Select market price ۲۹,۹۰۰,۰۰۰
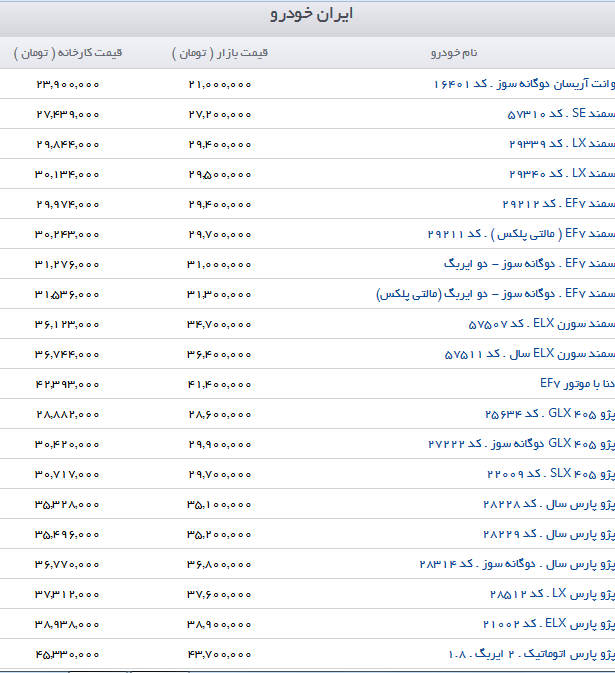 [x=220, y=445]
